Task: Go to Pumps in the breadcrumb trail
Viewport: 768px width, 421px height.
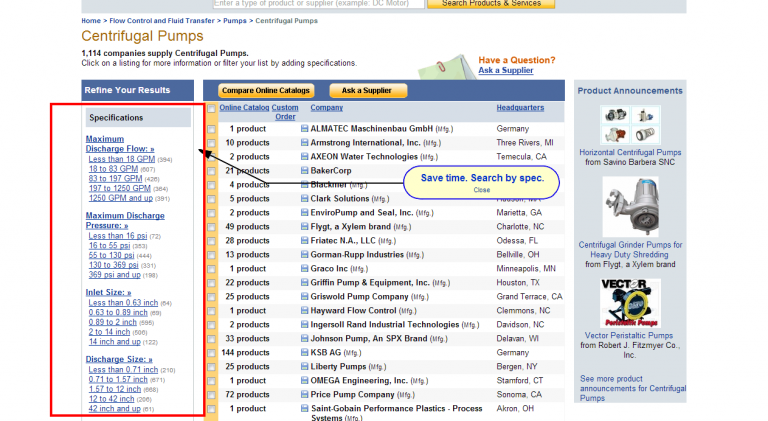Action: pyautogui.click(x=235, y=20)
